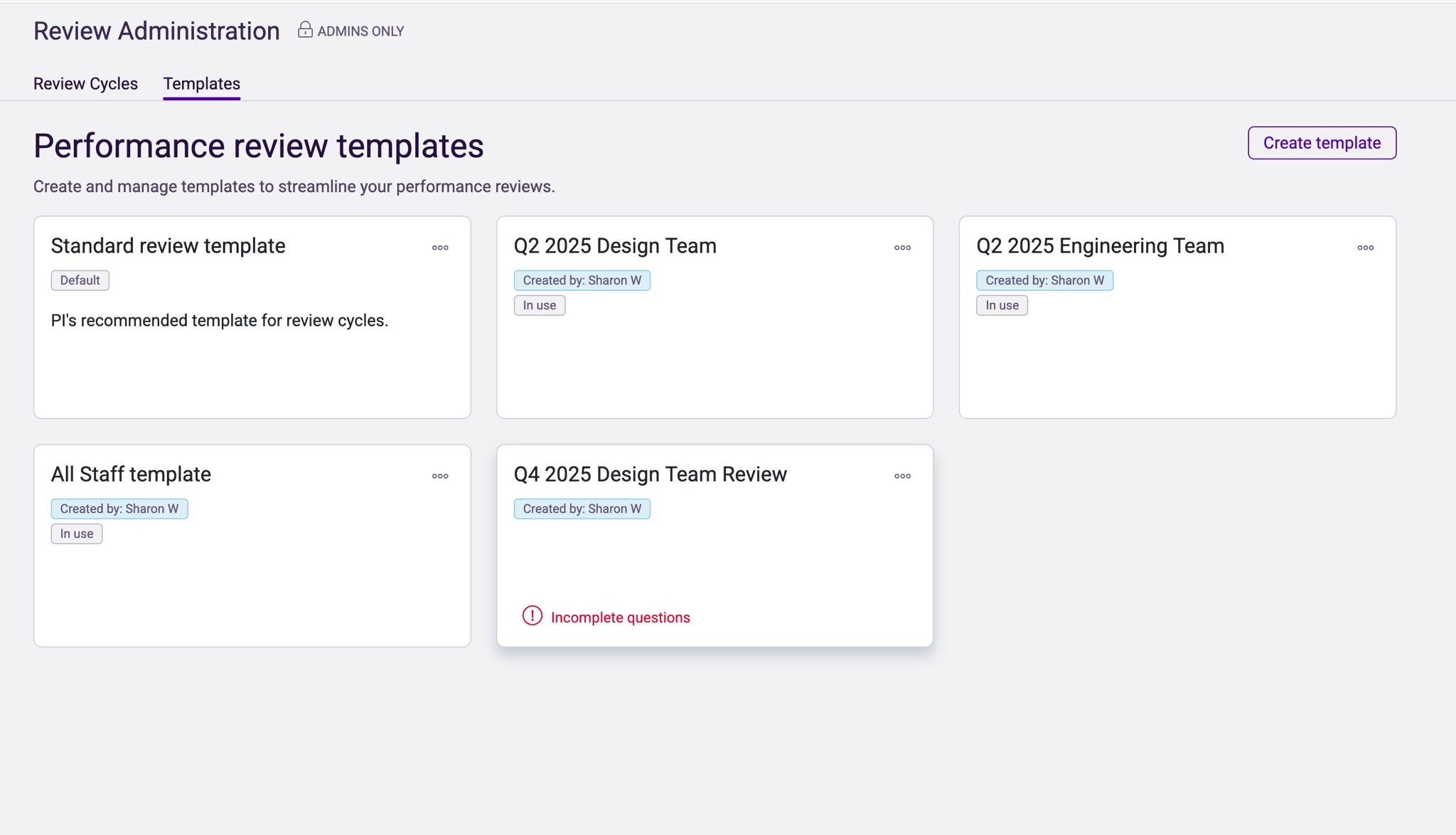Click the Create template button
The width and height of the screenshot is (1456, 835).
pos(1322,143)
